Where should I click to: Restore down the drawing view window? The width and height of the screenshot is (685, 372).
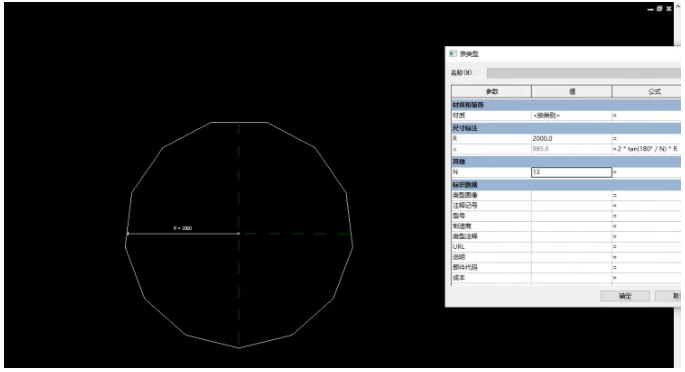pos(659,9)
